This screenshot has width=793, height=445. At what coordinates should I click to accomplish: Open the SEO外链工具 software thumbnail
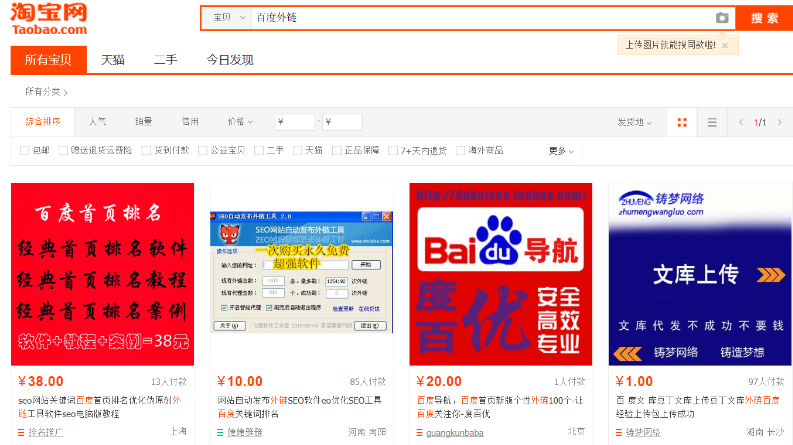click(x=301, y=272)
